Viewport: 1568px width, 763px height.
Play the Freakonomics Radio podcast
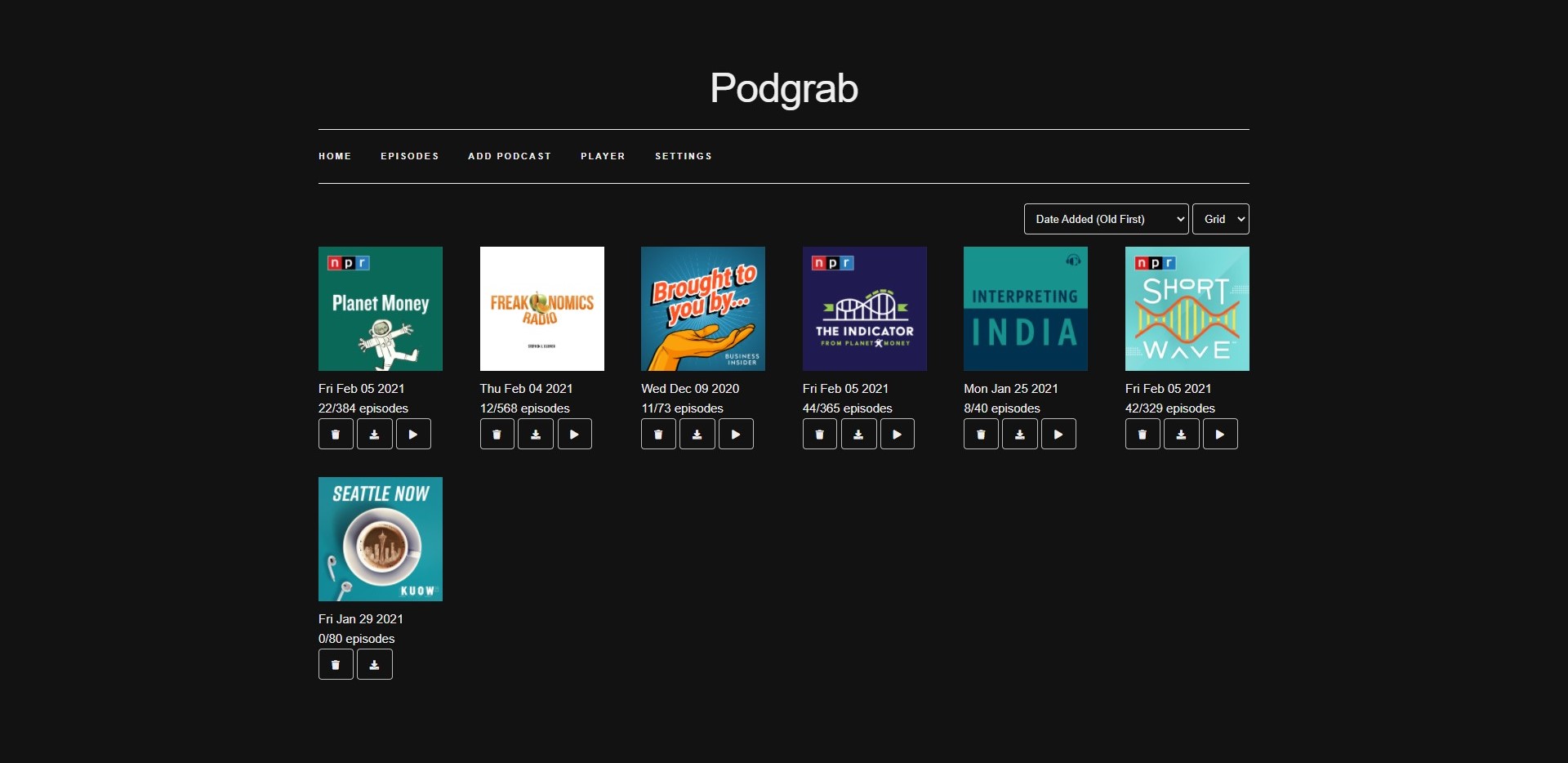575,434
